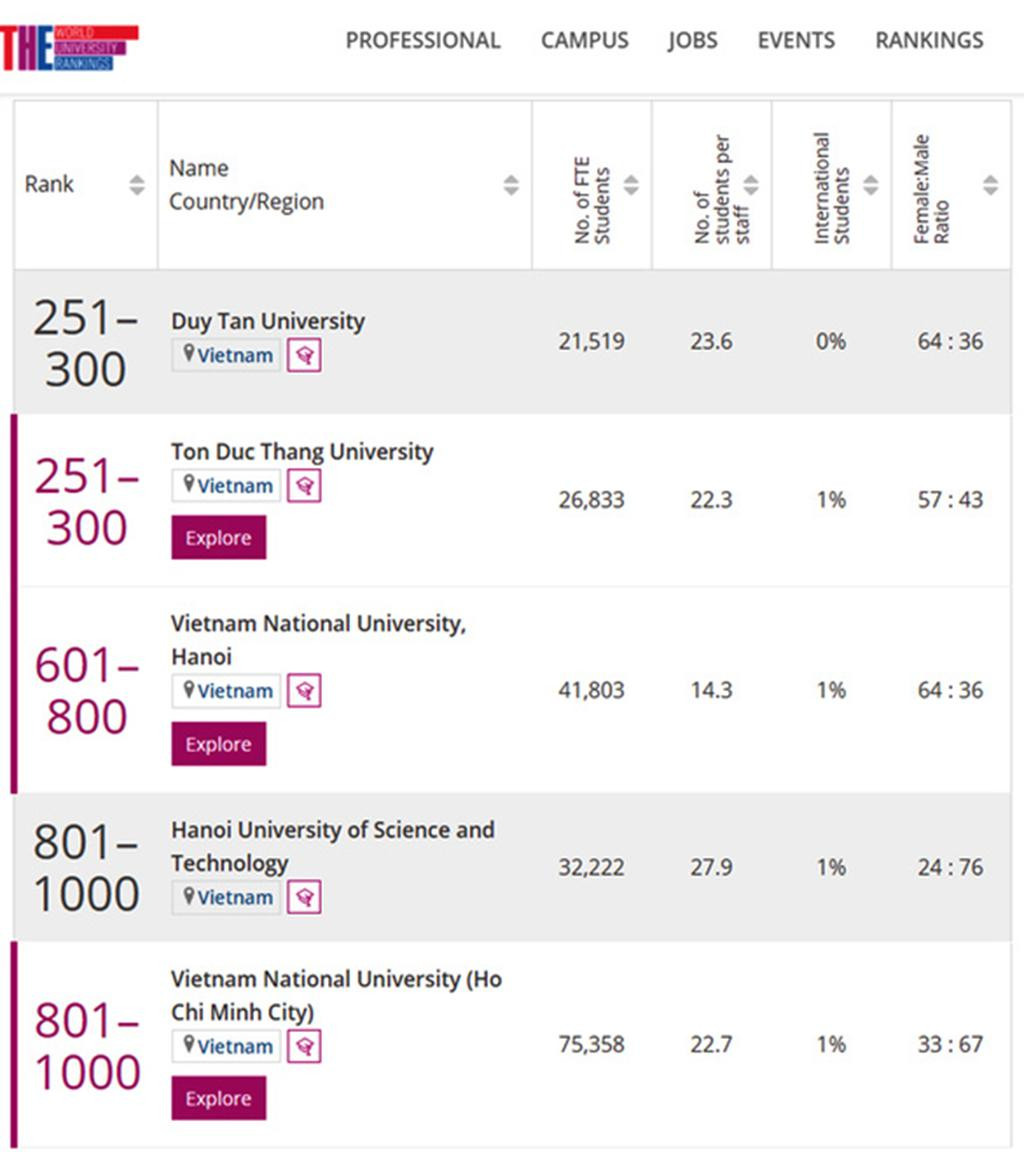The height and width of the screenshot is (1152, 1024).
Task: Sort by Name Country/Region column arrows
Action: point(511,185)
